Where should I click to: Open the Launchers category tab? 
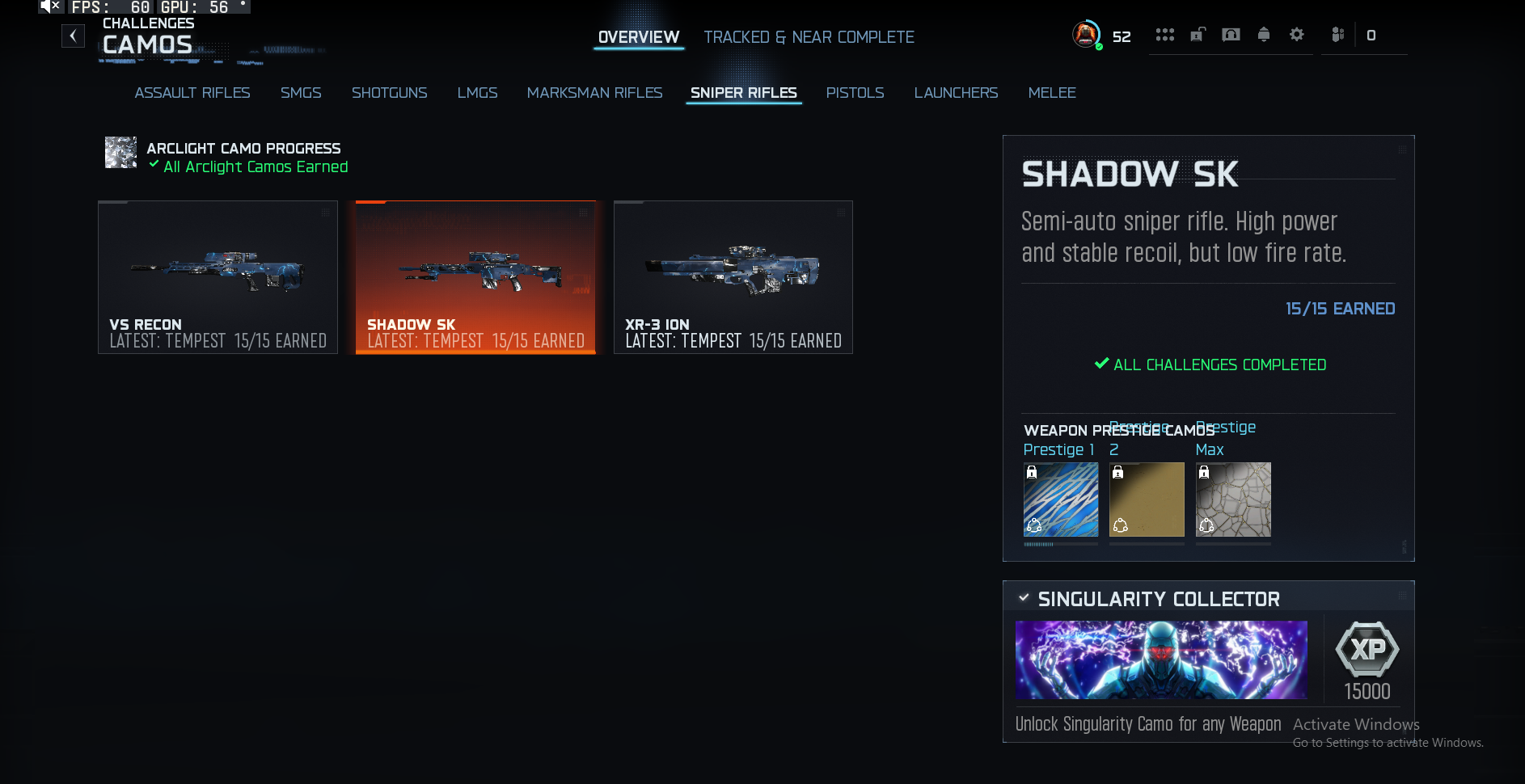point(956,93)
